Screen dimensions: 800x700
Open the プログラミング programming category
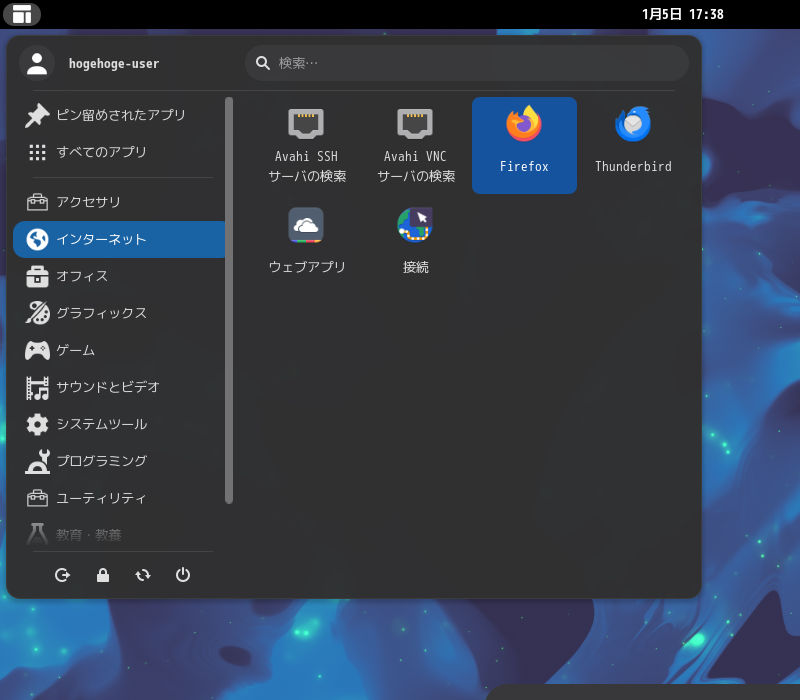click(119, 461)
